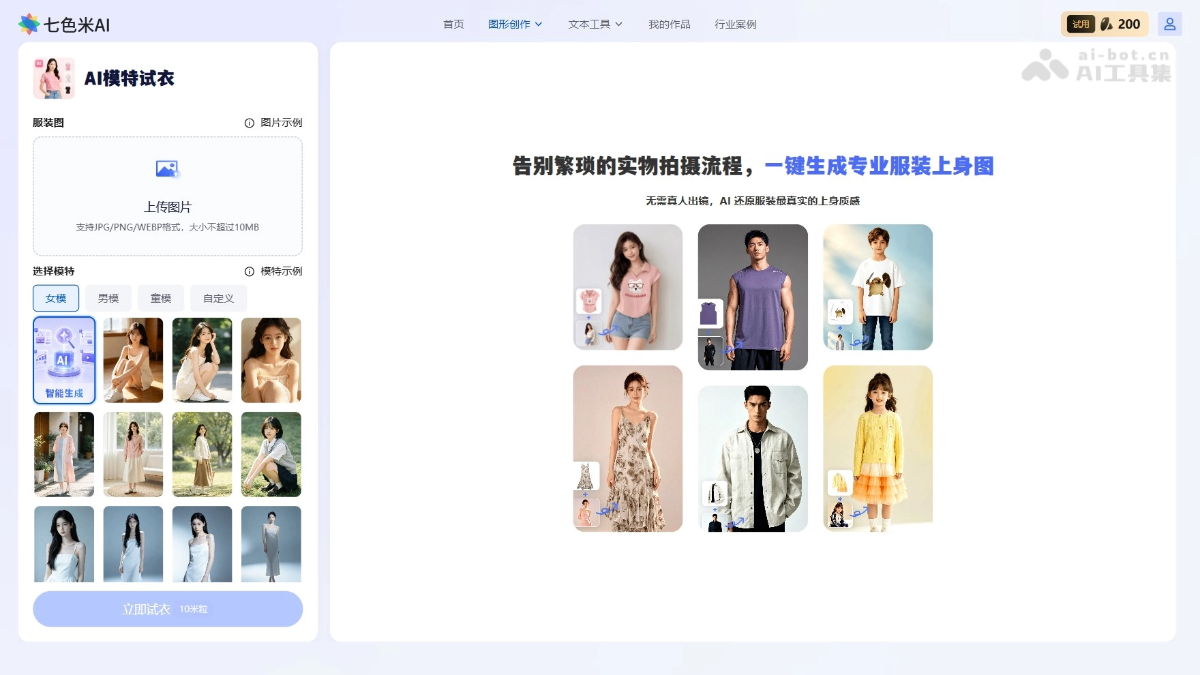
Task: Switch to 男模 model category
Action: [108, 298]
